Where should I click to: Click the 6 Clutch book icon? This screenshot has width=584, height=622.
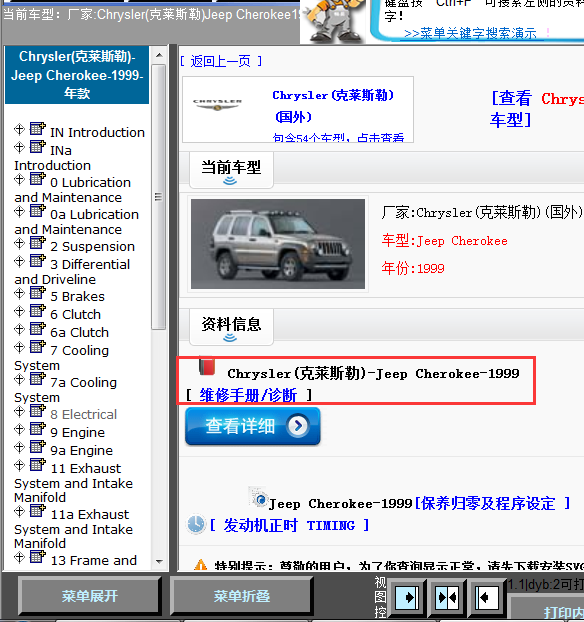click(38, 311)
